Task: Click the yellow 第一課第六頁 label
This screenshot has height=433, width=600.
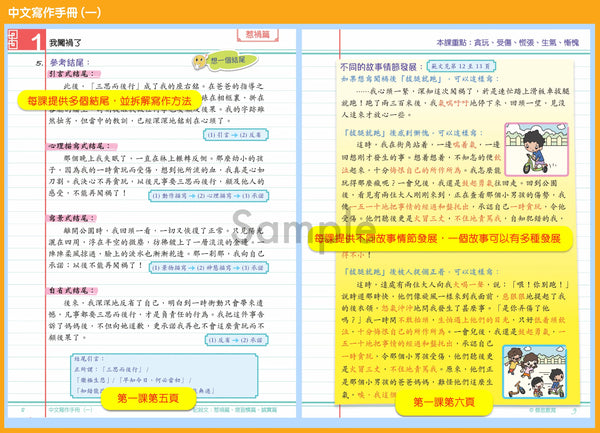Action: click(444, 402)
